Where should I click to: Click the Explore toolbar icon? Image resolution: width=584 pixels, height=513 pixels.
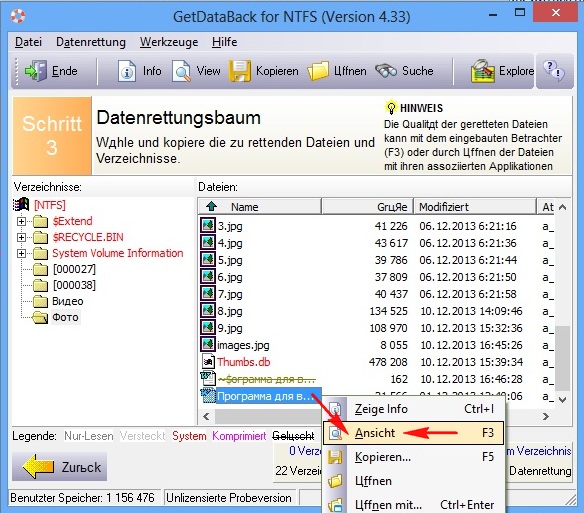click(483, 71)
